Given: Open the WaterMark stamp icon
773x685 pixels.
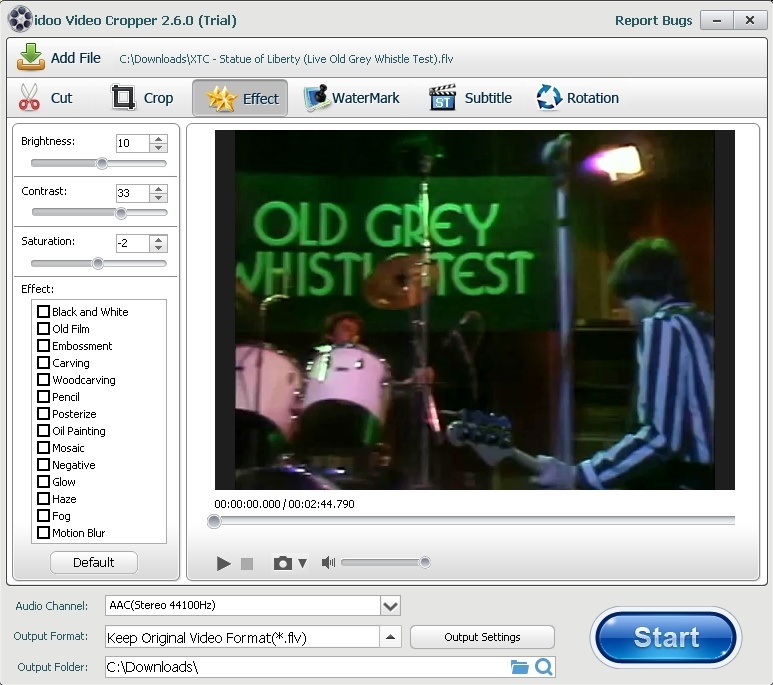Looking at the screenshot, I should [x=316, y=98].
